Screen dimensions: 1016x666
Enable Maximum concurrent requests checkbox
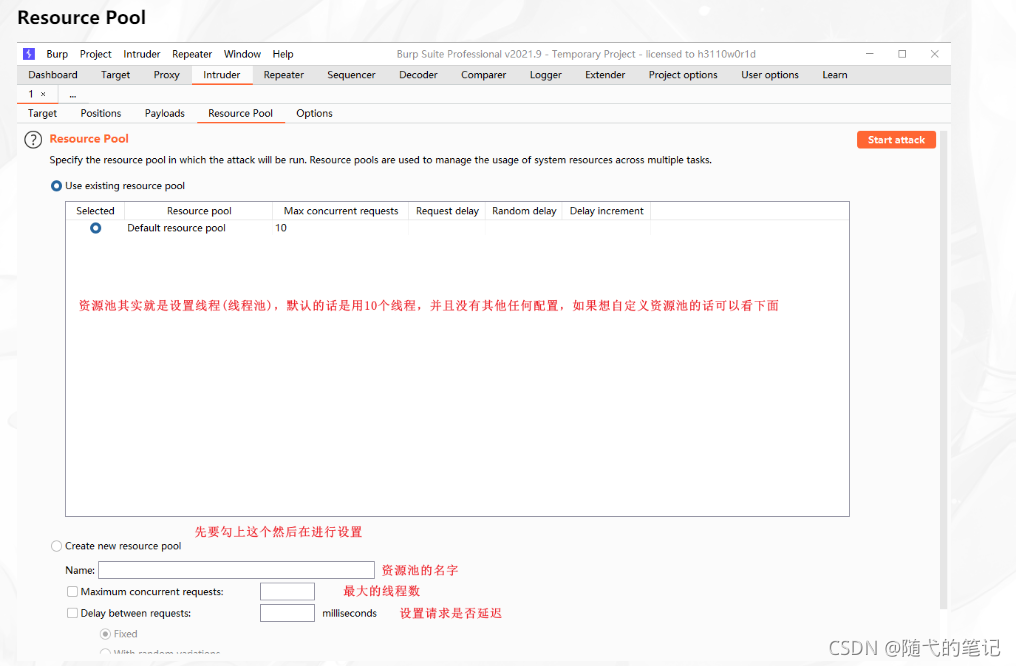[73, 591]
